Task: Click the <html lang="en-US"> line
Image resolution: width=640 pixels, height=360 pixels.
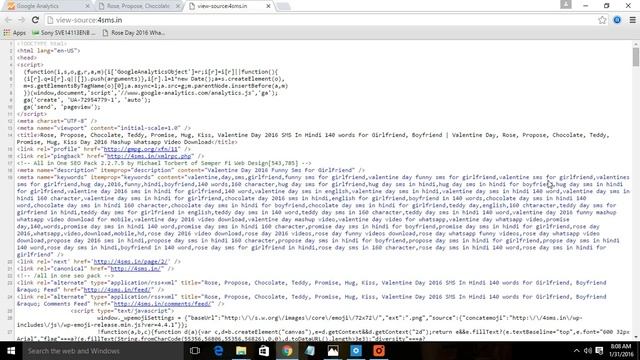Action: pos(49,51)
